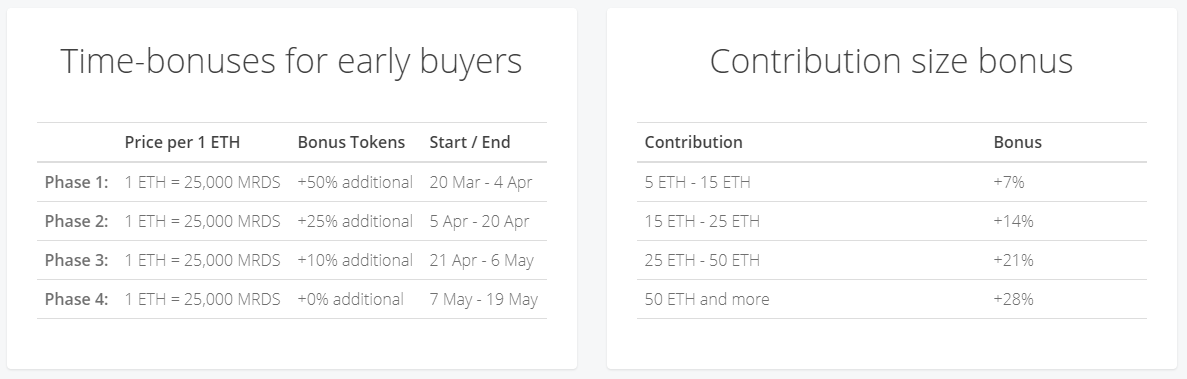Select the 'Phase 1:' row label
1187x379 pixels.
[x=76, y=182]
